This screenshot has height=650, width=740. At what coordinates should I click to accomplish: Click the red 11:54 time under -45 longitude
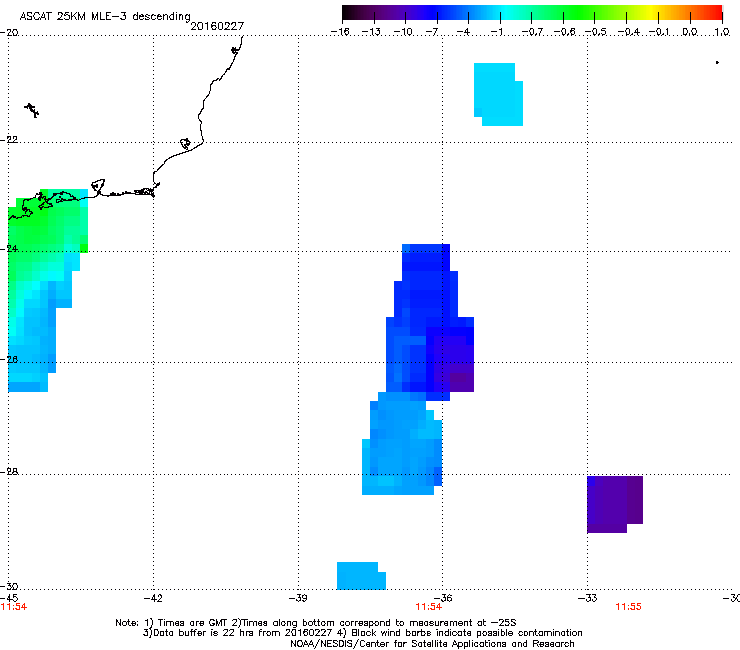pos(14,607)
